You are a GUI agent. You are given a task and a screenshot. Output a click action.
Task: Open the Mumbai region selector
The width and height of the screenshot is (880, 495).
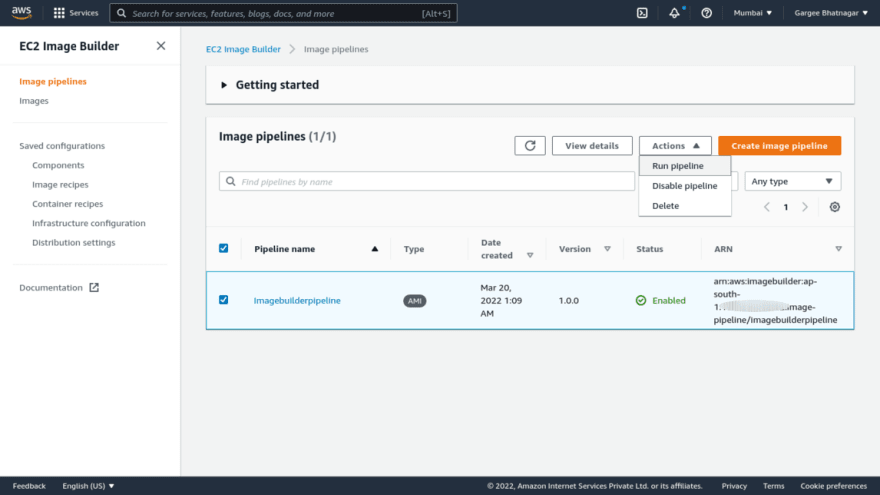[x=753, y=13]
